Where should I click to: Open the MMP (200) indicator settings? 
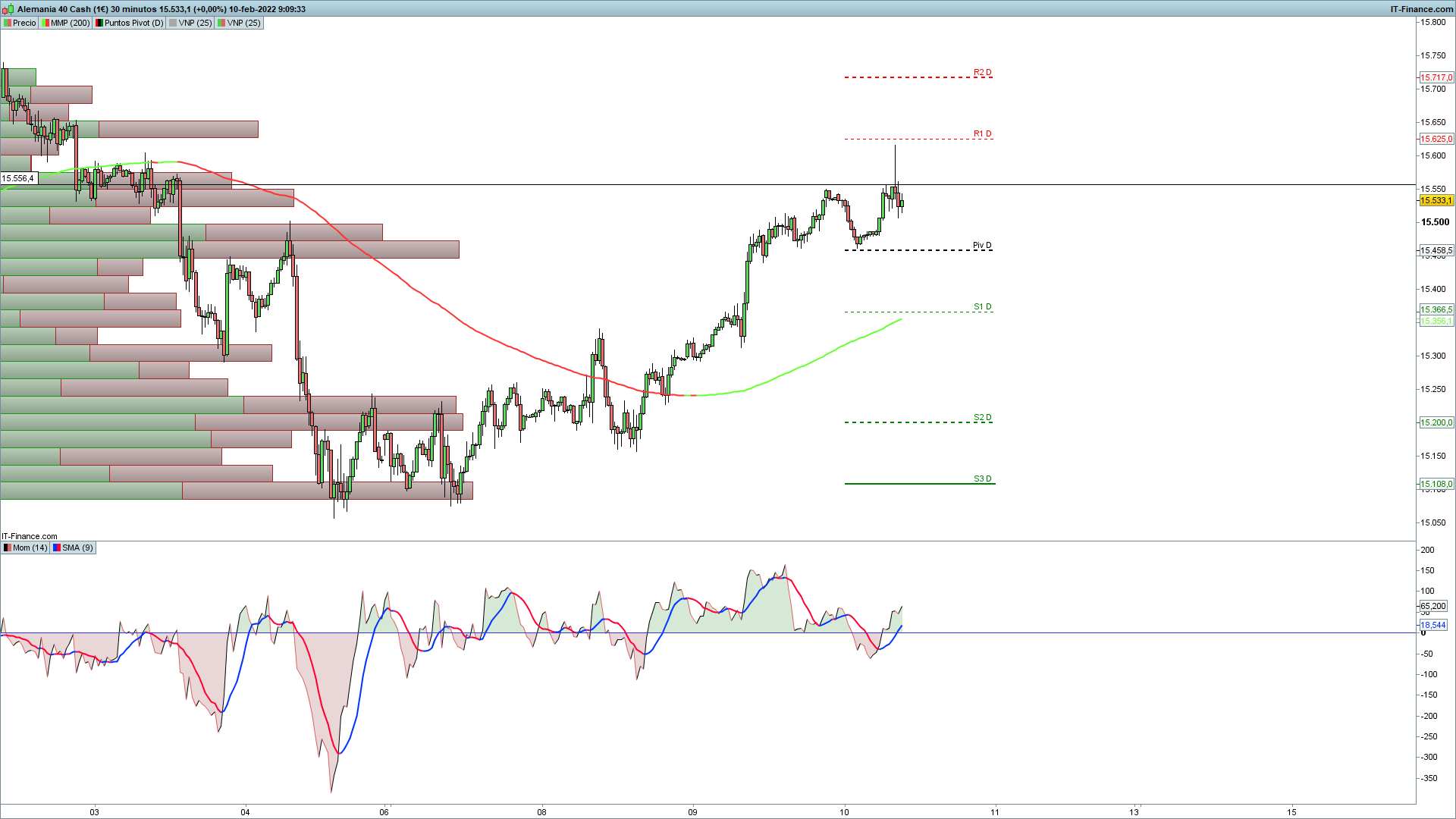(65, 23)
